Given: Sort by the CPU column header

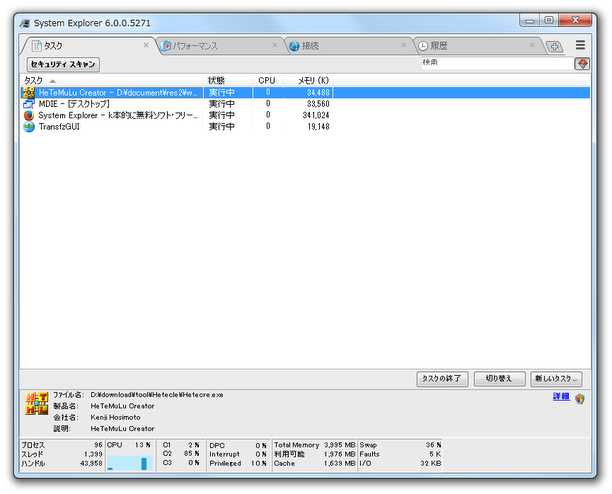Looking at the screenshot, I should [x=268, y=80].
